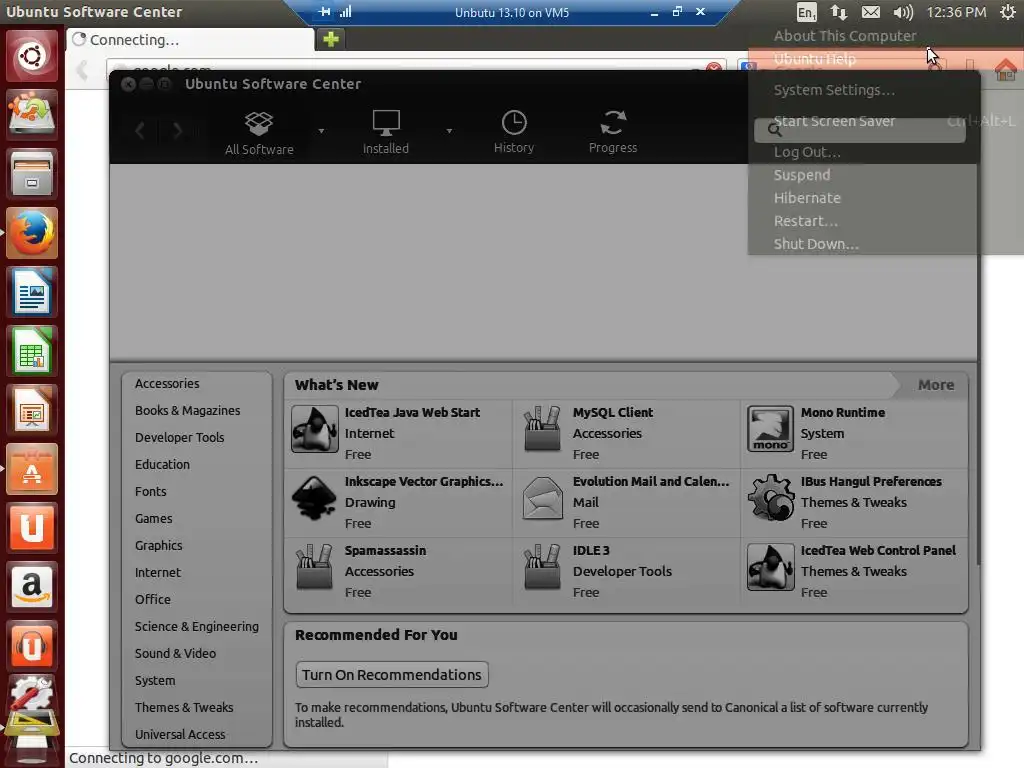Click More in What's New
1024x768 pixels.
point(936,385)
